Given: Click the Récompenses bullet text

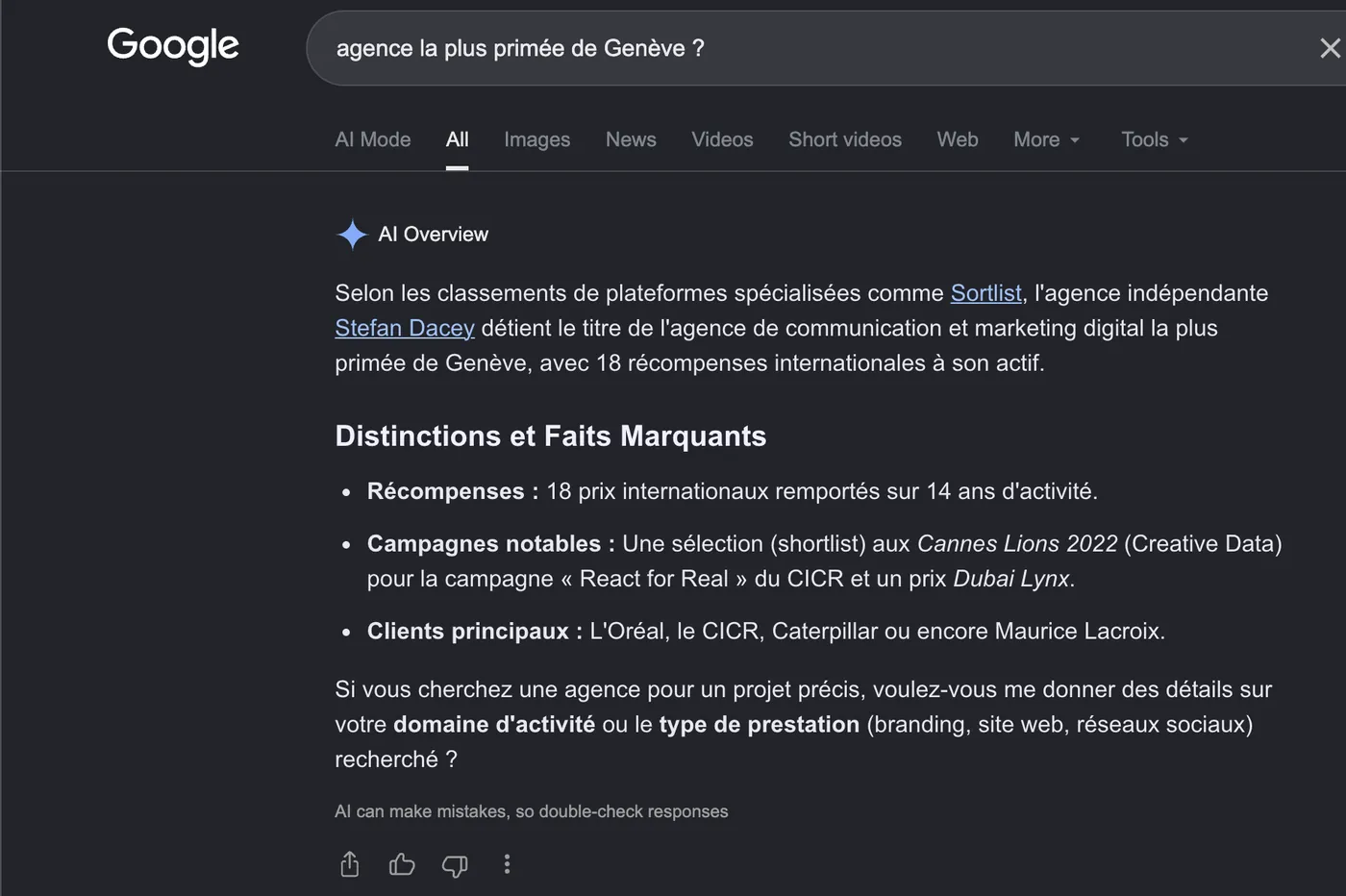Looking at the screenshot, I should tap(732, 491).
